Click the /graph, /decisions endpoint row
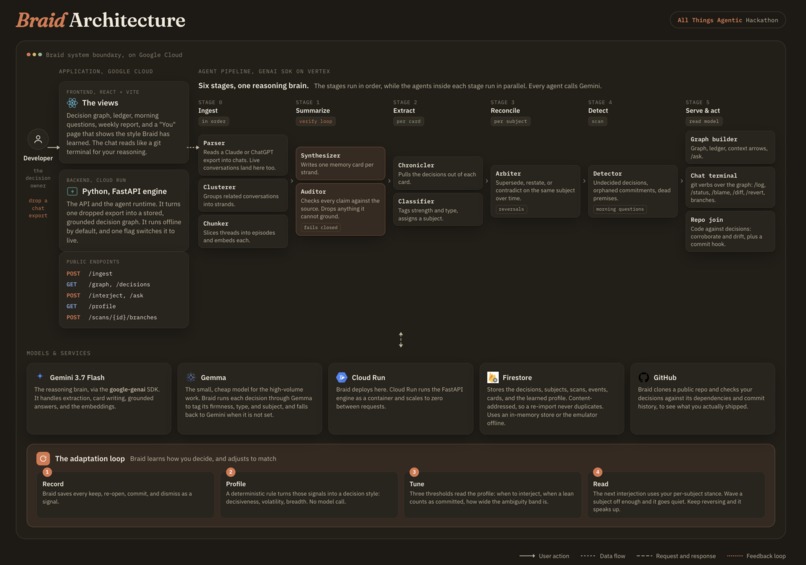 tap(124, 284)
